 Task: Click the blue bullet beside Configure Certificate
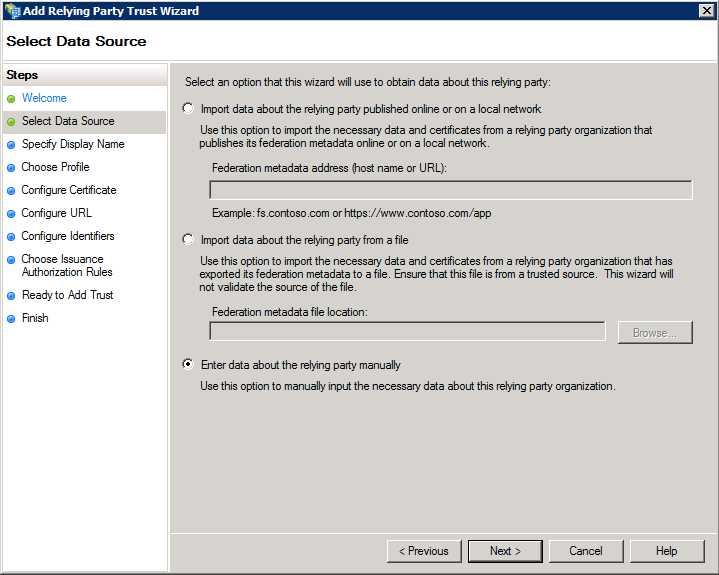[11, 191]
